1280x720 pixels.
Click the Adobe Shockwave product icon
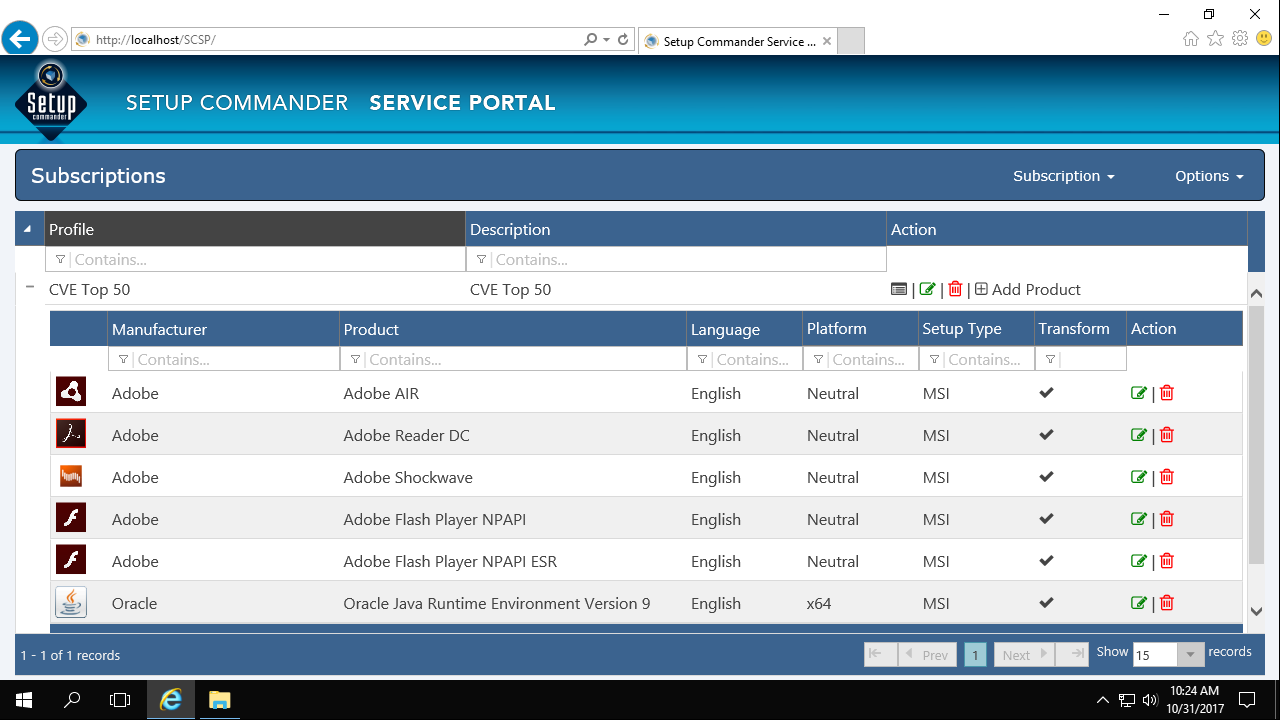(71, 476)
